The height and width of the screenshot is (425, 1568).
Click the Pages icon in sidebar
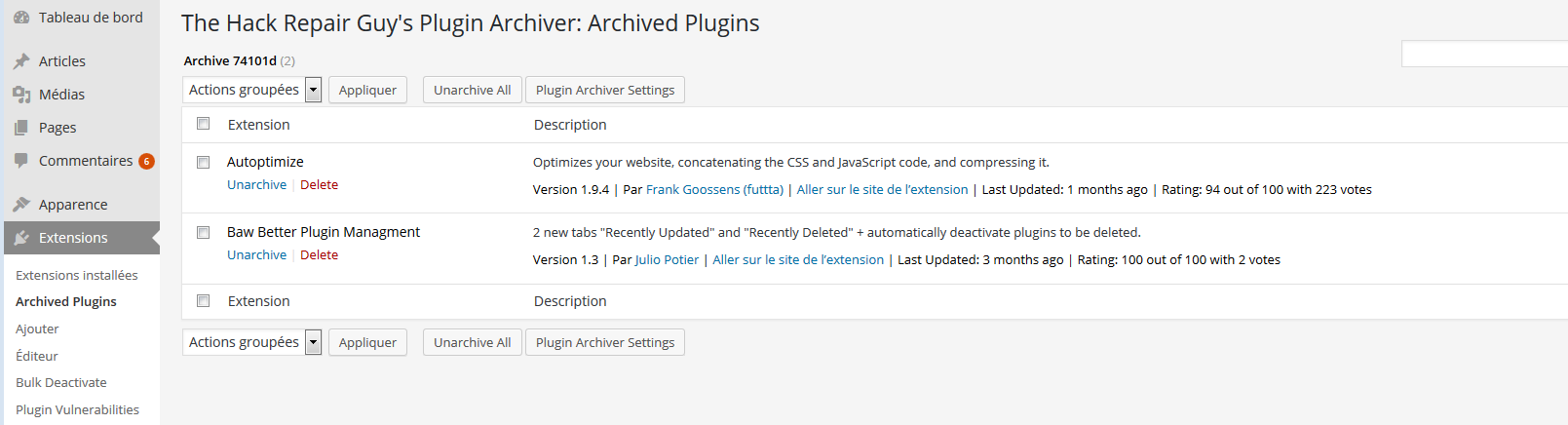[21, 128]
